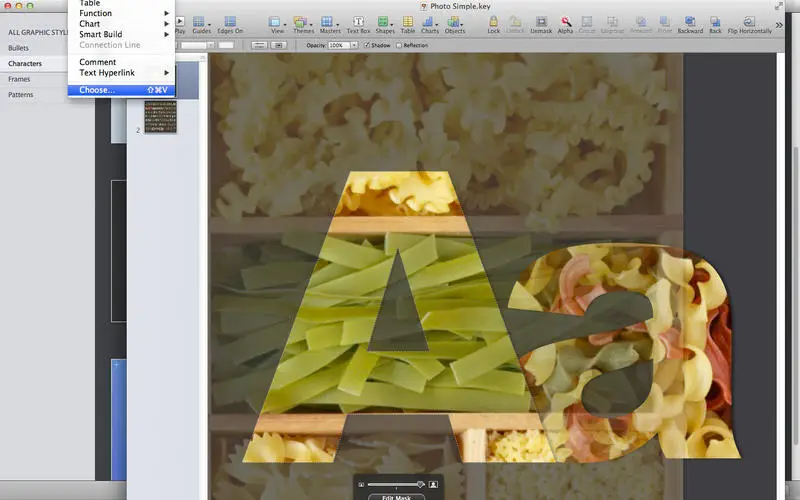Click the pasta letter A masked image
800x500 pixels.
pos(398,316)
